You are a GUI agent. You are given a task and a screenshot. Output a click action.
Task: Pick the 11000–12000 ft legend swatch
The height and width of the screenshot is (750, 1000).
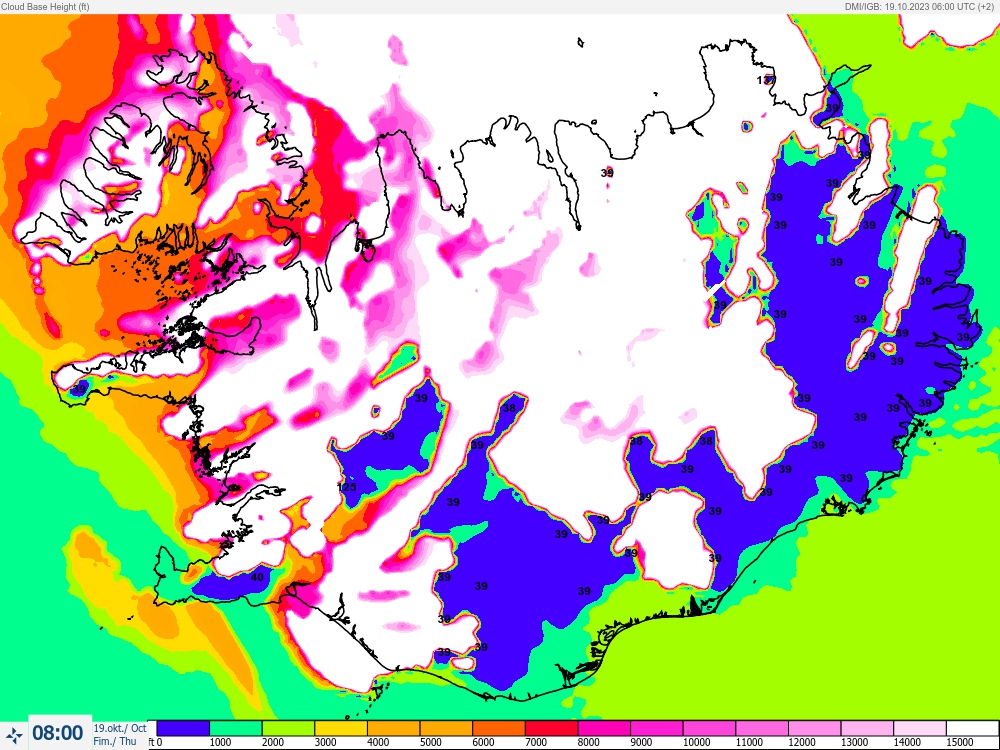pos(761,728)
